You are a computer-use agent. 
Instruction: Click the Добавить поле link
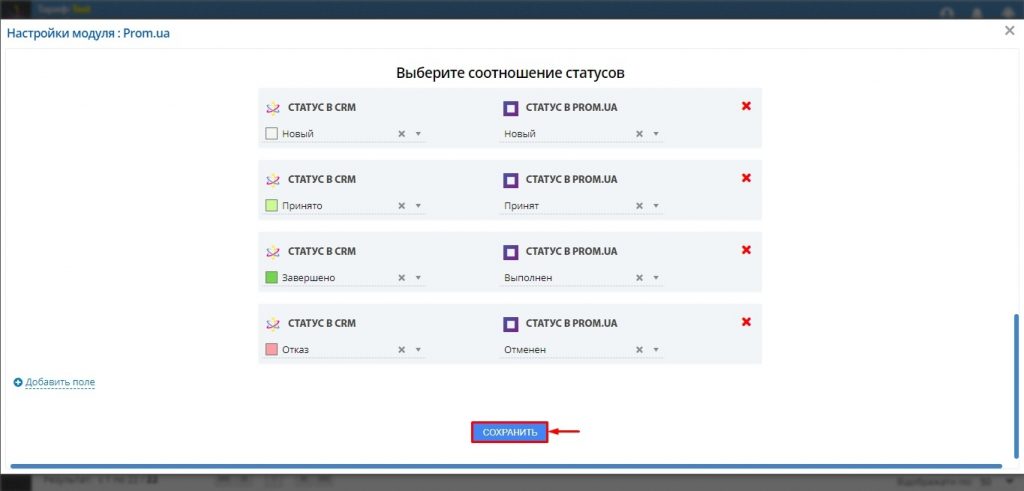pos(60,382)
